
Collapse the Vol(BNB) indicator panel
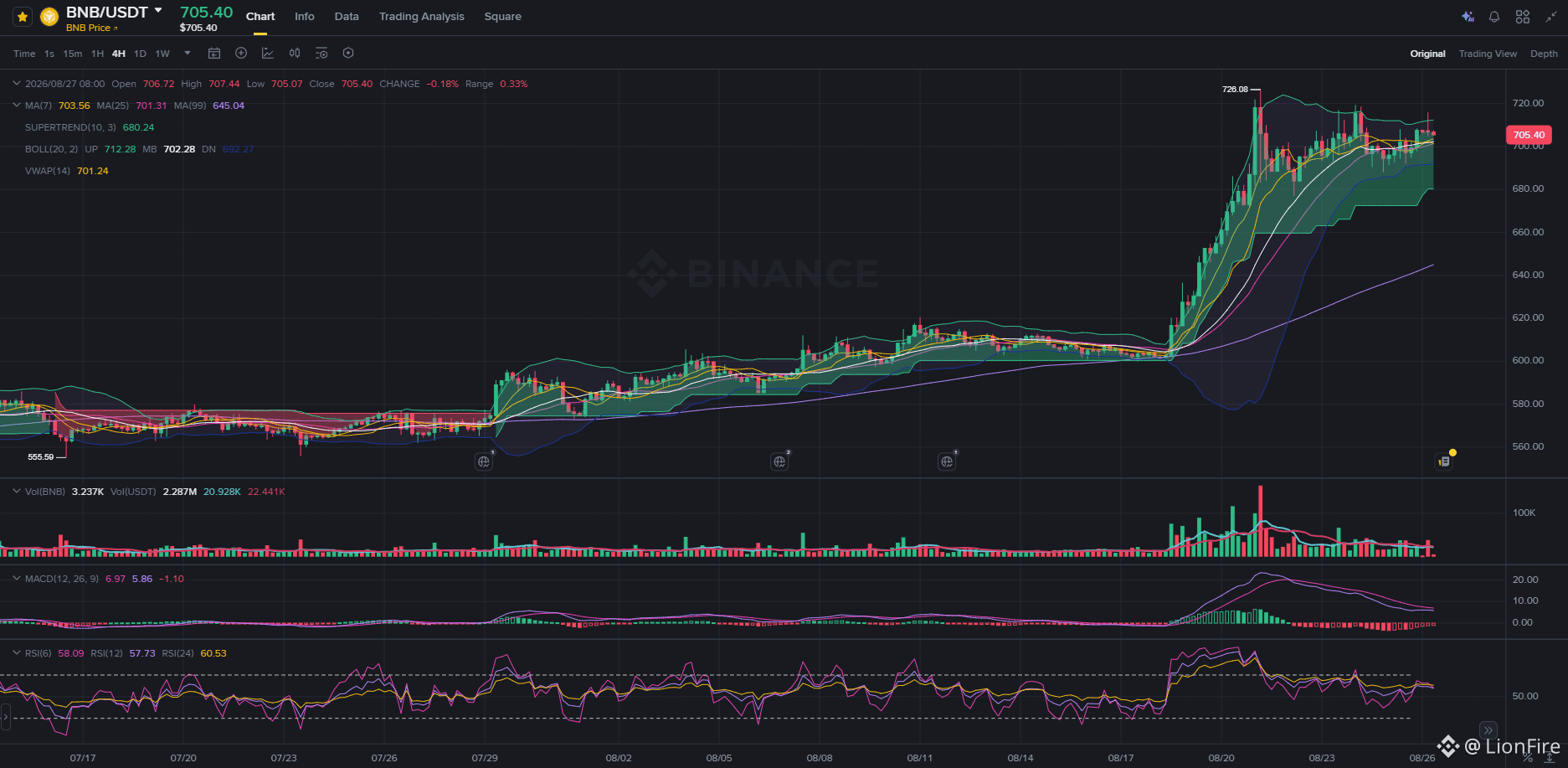[16, 492]
